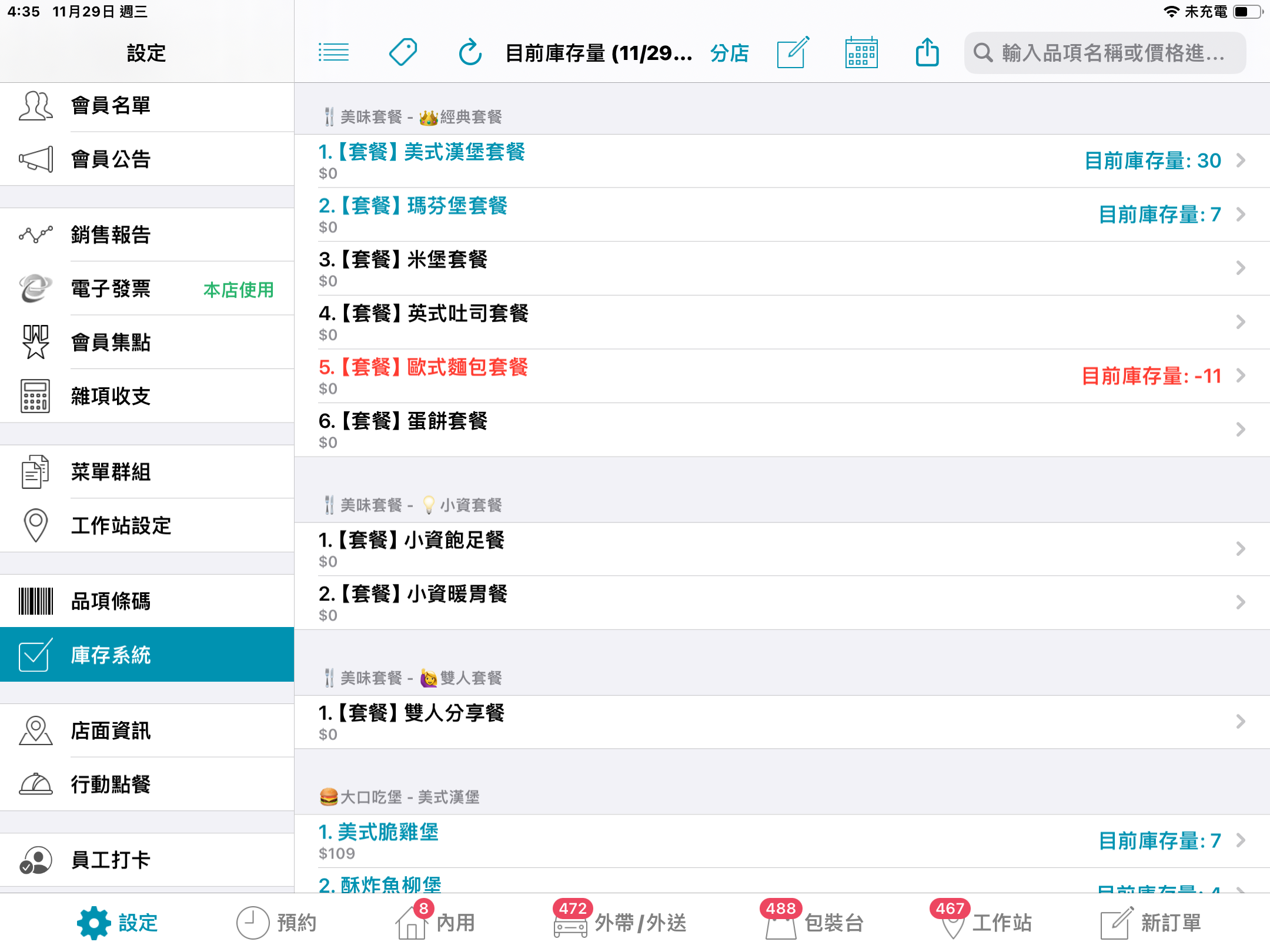Screen dimensions: 1270x952
Task: Open 品項條碼 barcode settings
Action: coord(147,601)
